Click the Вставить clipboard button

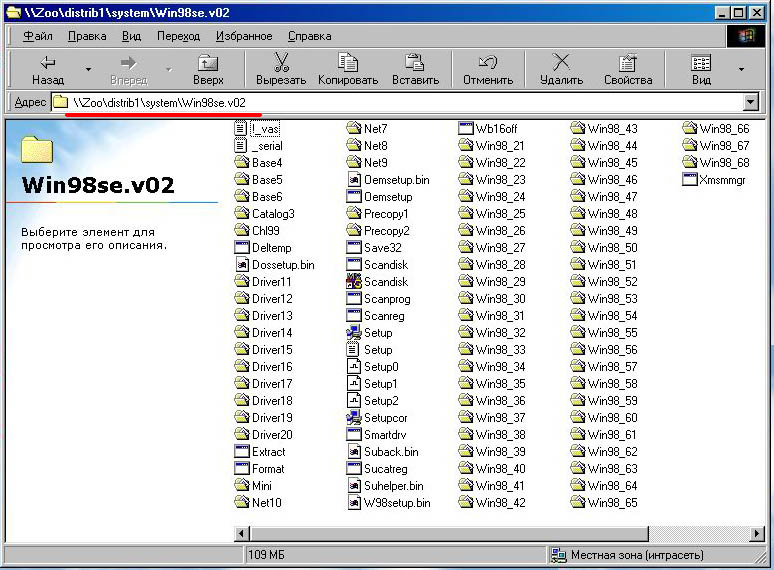pos(415,70)
